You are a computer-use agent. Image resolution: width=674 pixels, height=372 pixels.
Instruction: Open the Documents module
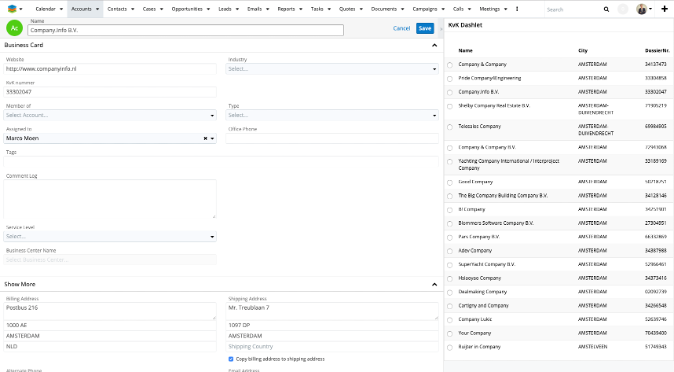pyautogui.click(x=384, y=9)
